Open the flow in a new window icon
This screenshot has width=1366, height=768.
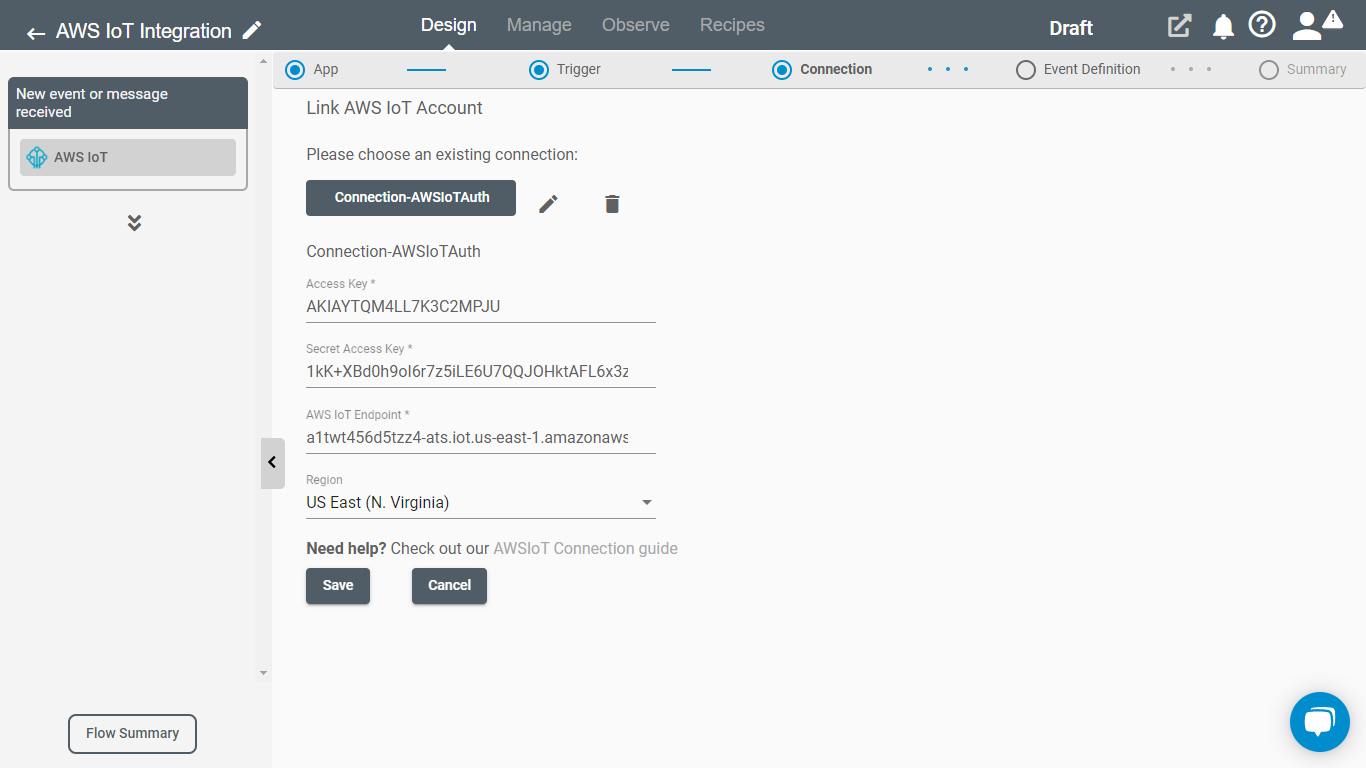click(1180, 26)
